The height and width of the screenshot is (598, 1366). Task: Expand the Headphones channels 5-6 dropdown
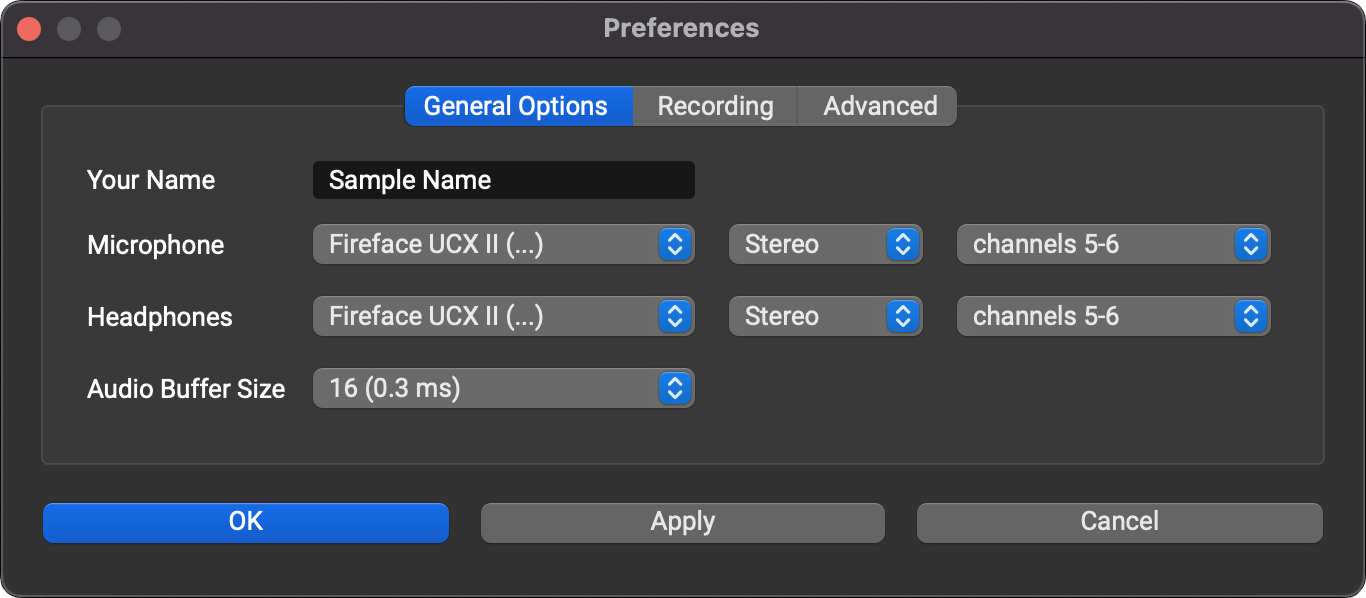tap(1113, 316)
